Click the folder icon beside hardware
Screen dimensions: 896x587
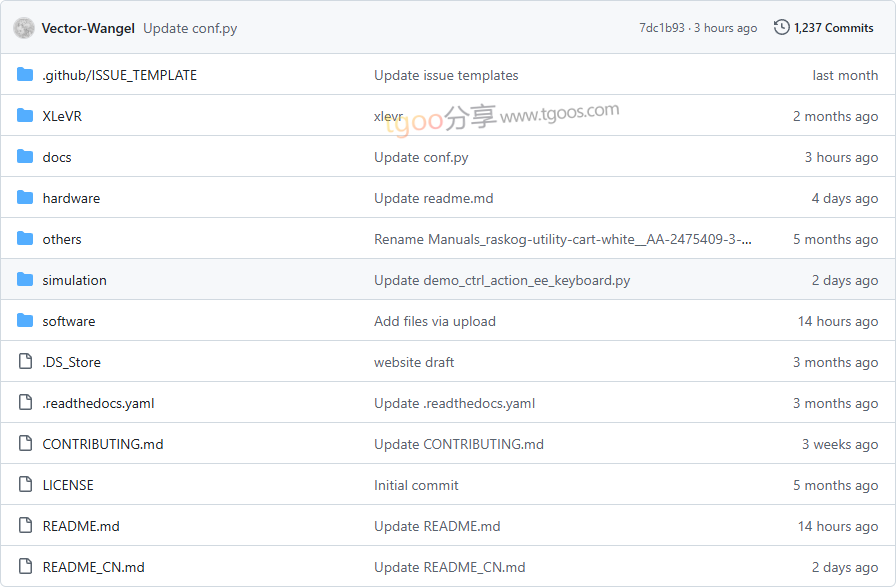tap(25, 198)
